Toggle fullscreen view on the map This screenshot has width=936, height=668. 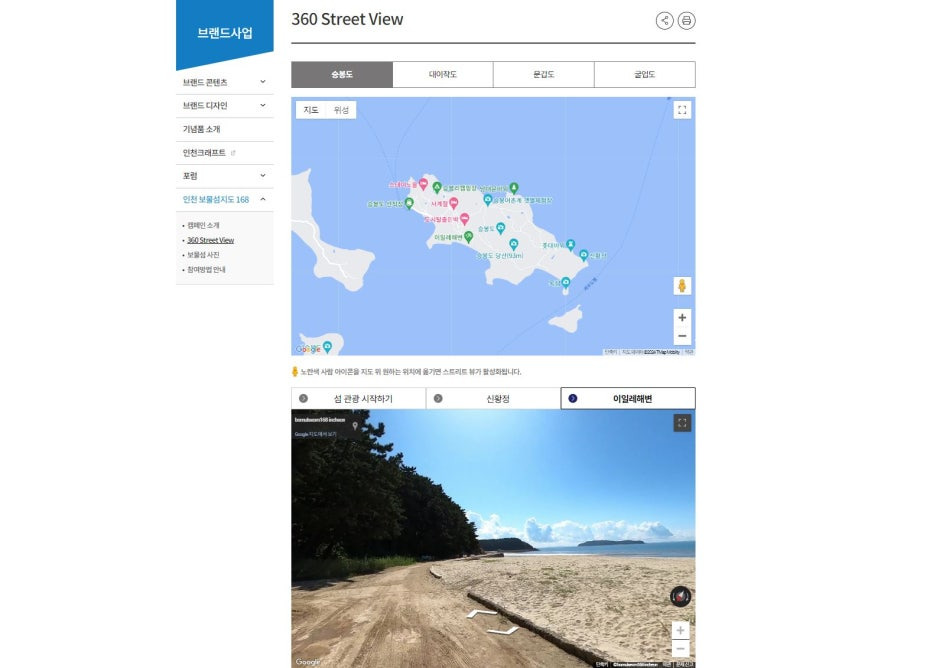[x=682, y=110]
